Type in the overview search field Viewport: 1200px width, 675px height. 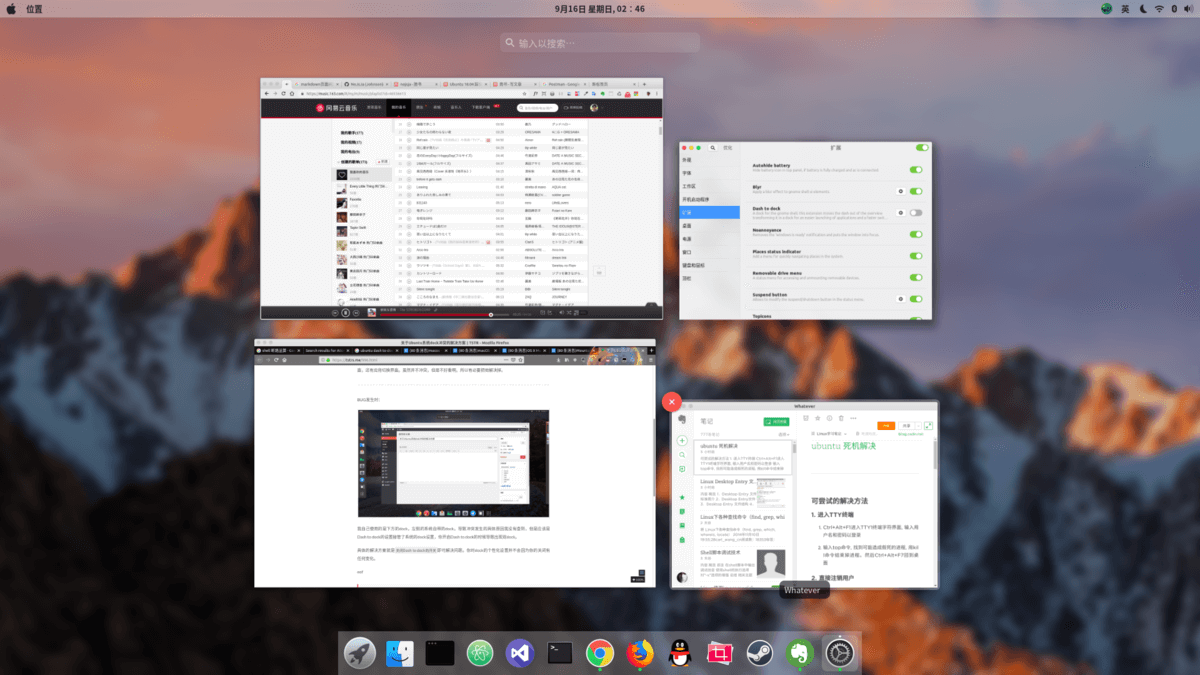pos(600,43)
